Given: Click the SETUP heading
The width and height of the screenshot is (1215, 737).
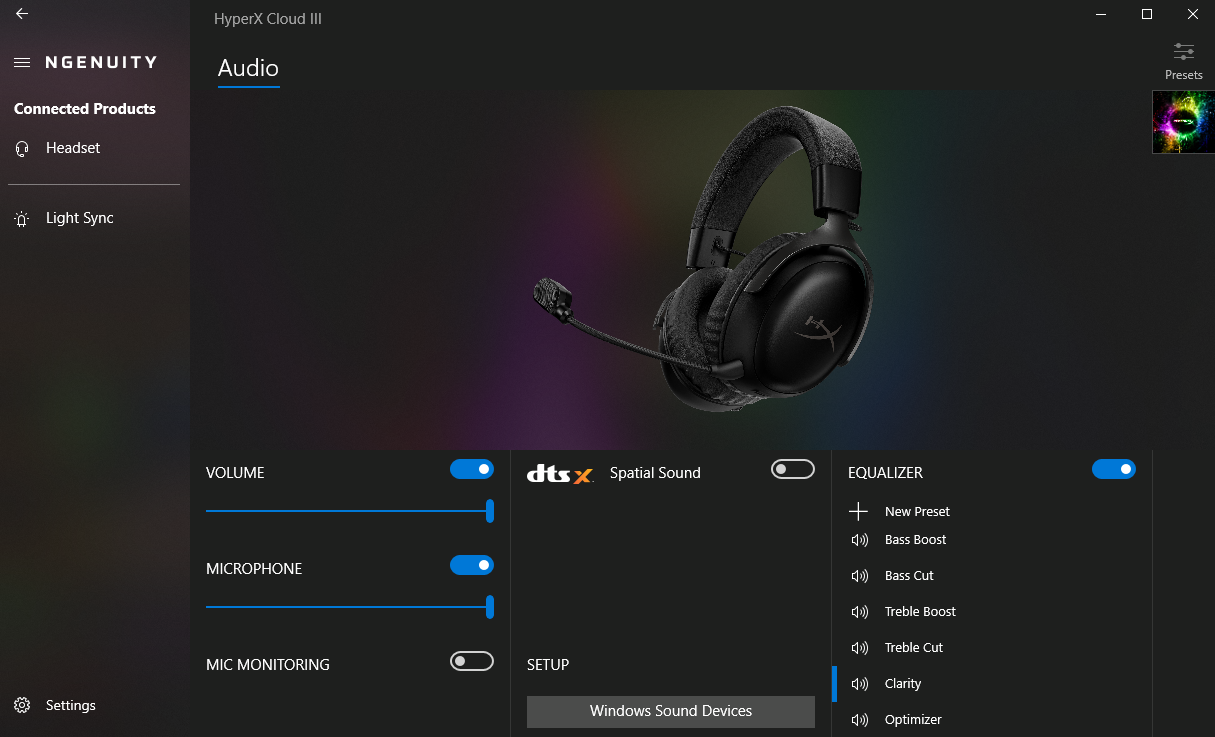Looking at the screenshot, I should click(548, 665).
